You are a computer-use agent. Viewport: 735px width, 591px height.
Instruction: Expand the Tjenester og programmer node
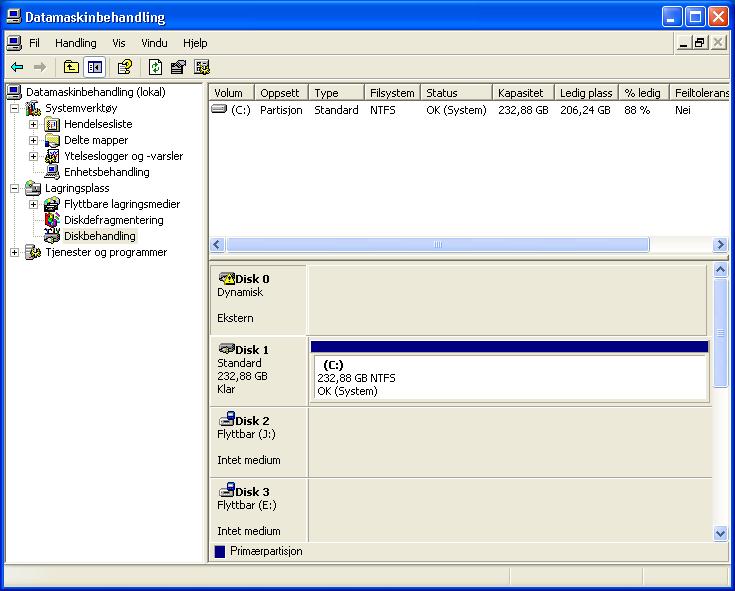[x=15, y=252]
